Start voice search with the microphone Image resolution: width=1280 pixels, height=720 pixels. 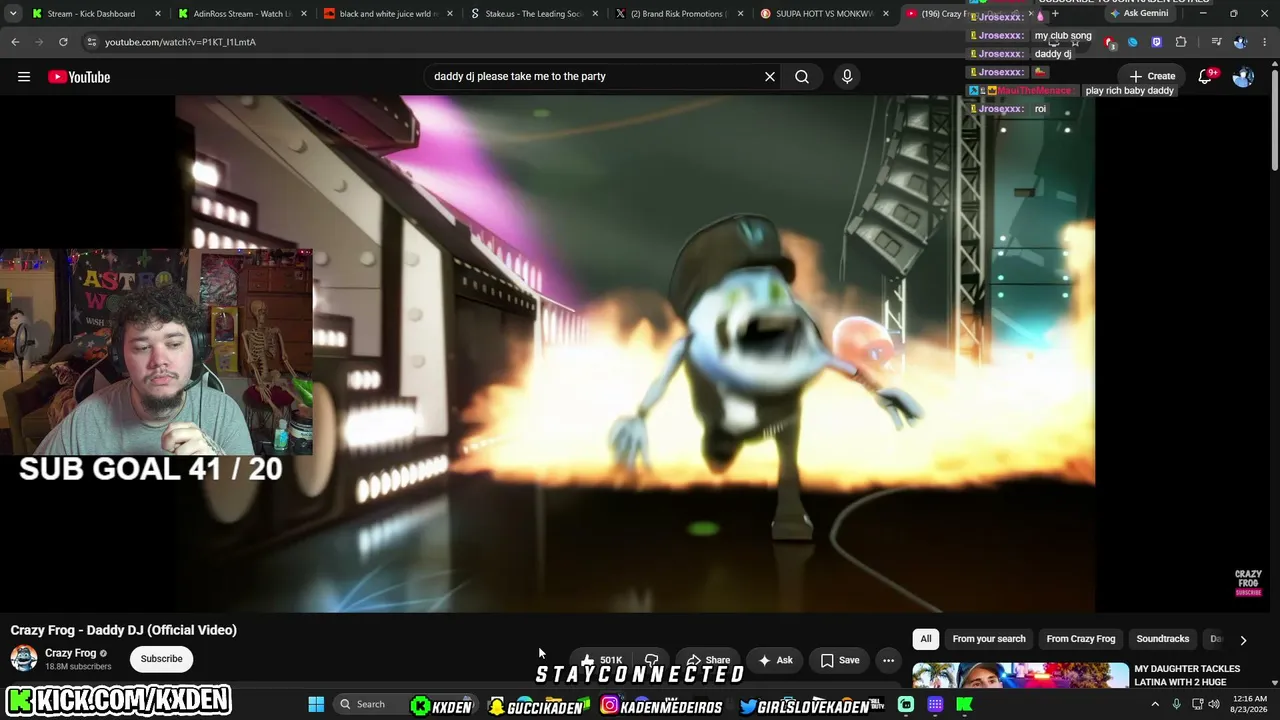[x=847, y=76]
